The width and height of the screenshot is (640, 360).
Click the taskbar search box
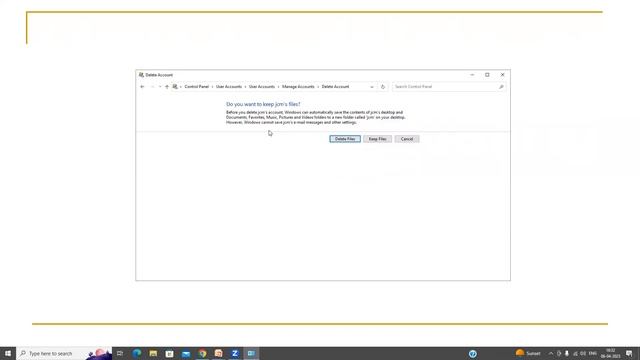[64, 353]
